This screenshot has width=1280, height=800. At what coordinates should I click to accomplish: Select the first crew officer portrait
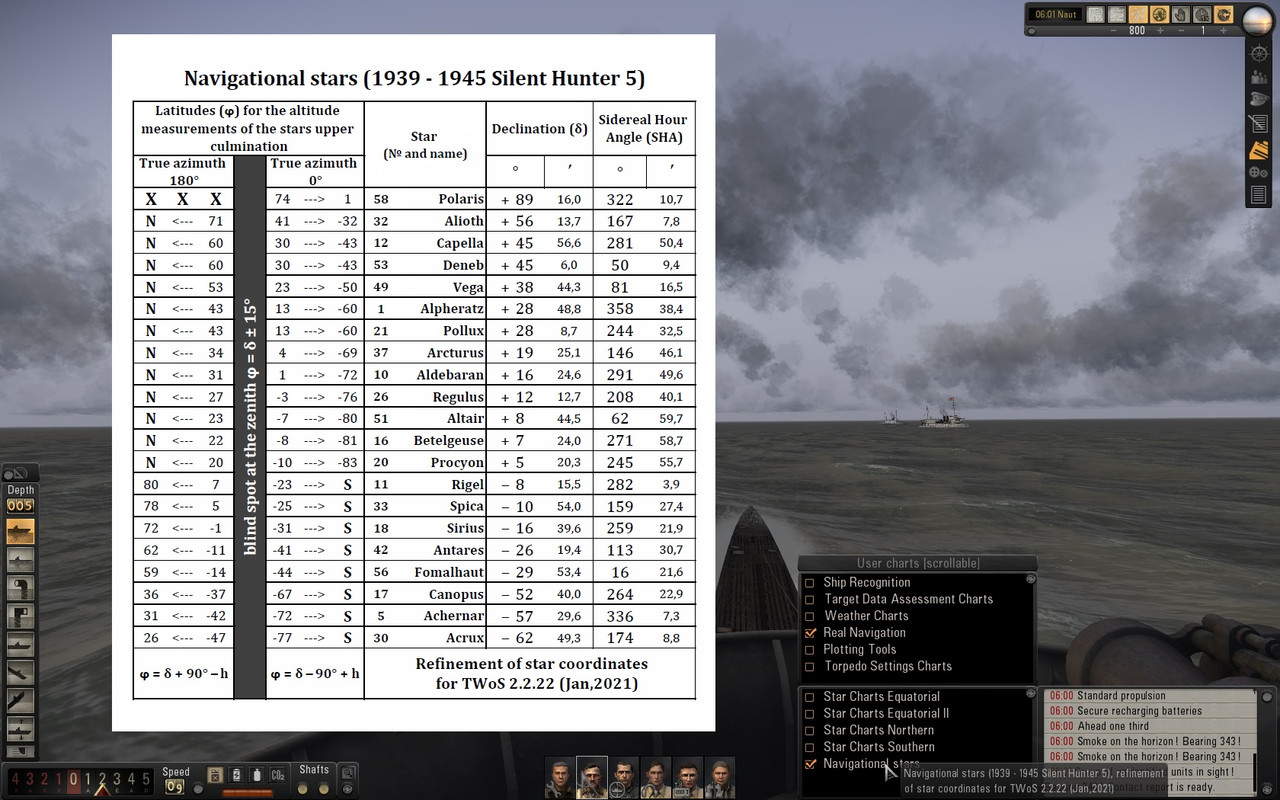[x=560, y=777]
